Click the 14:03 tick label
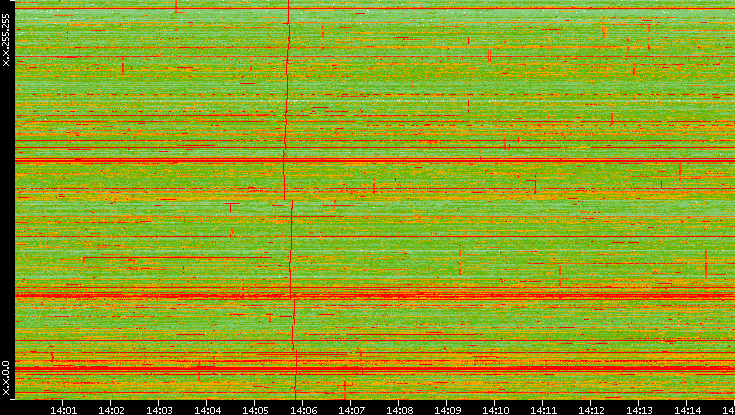The height and width of the screenshot is (415, 735). pyautogui.click(x=159, y=410)
